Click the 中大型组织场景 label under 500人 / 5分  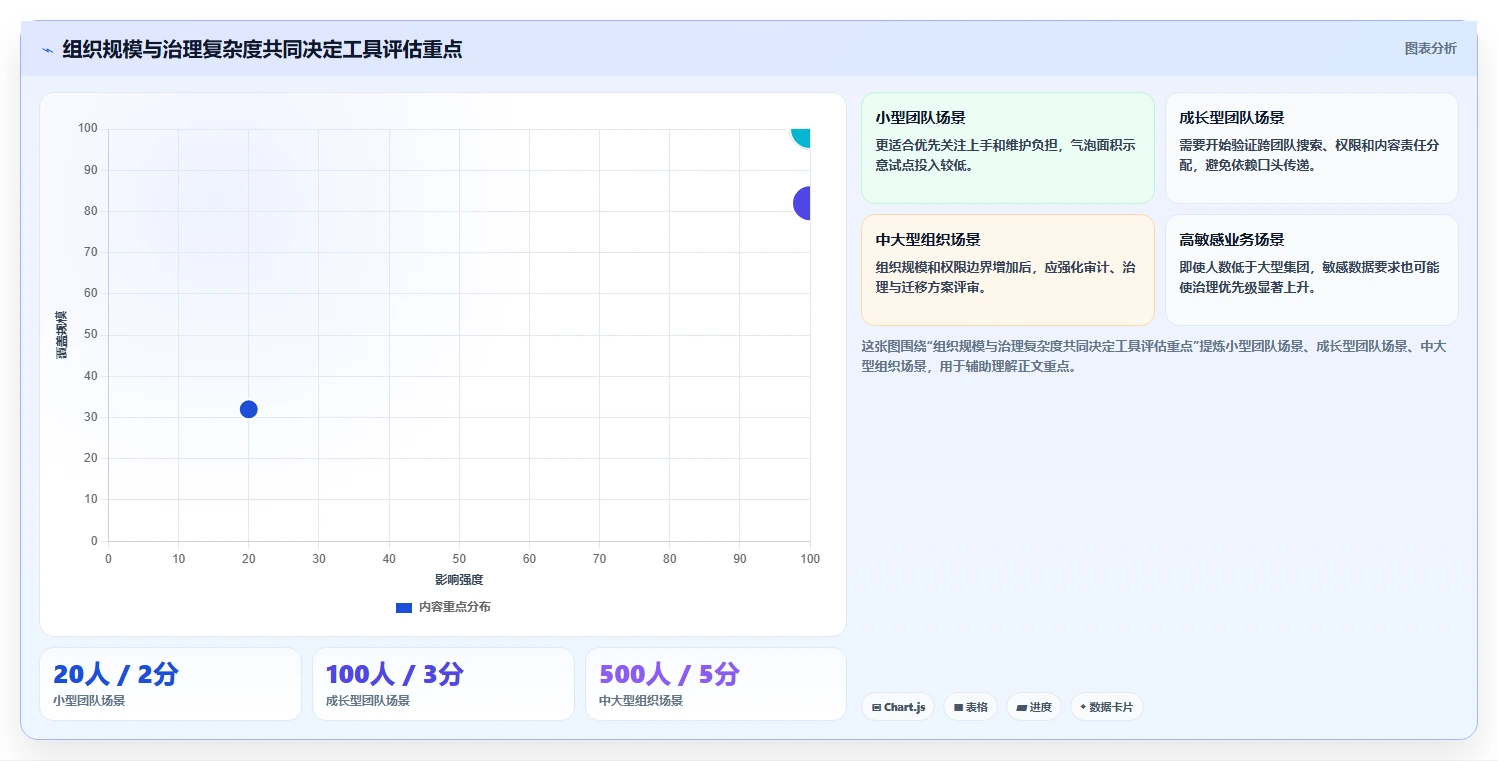coord(641,701)
